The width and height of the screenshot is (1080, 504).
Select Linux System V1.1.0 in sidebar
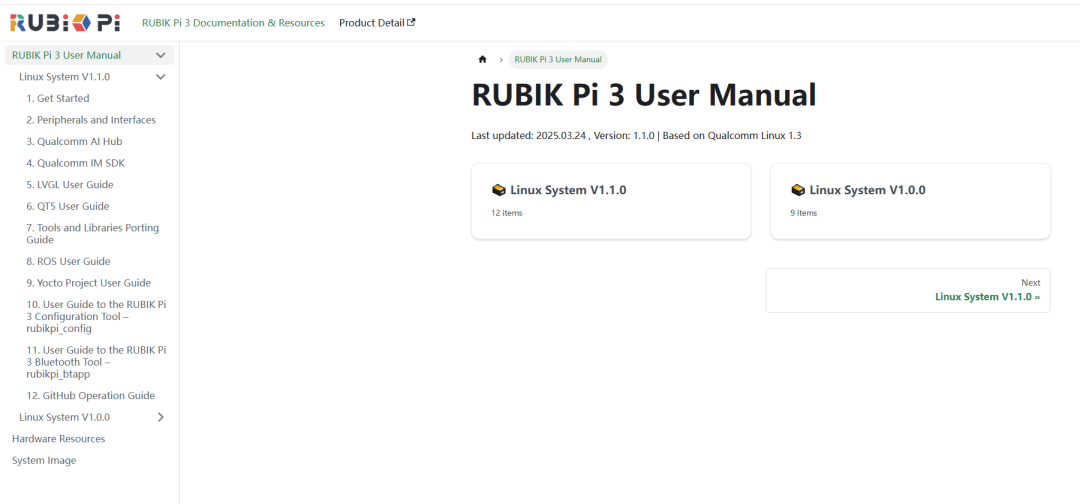click(x=65, y=77)
